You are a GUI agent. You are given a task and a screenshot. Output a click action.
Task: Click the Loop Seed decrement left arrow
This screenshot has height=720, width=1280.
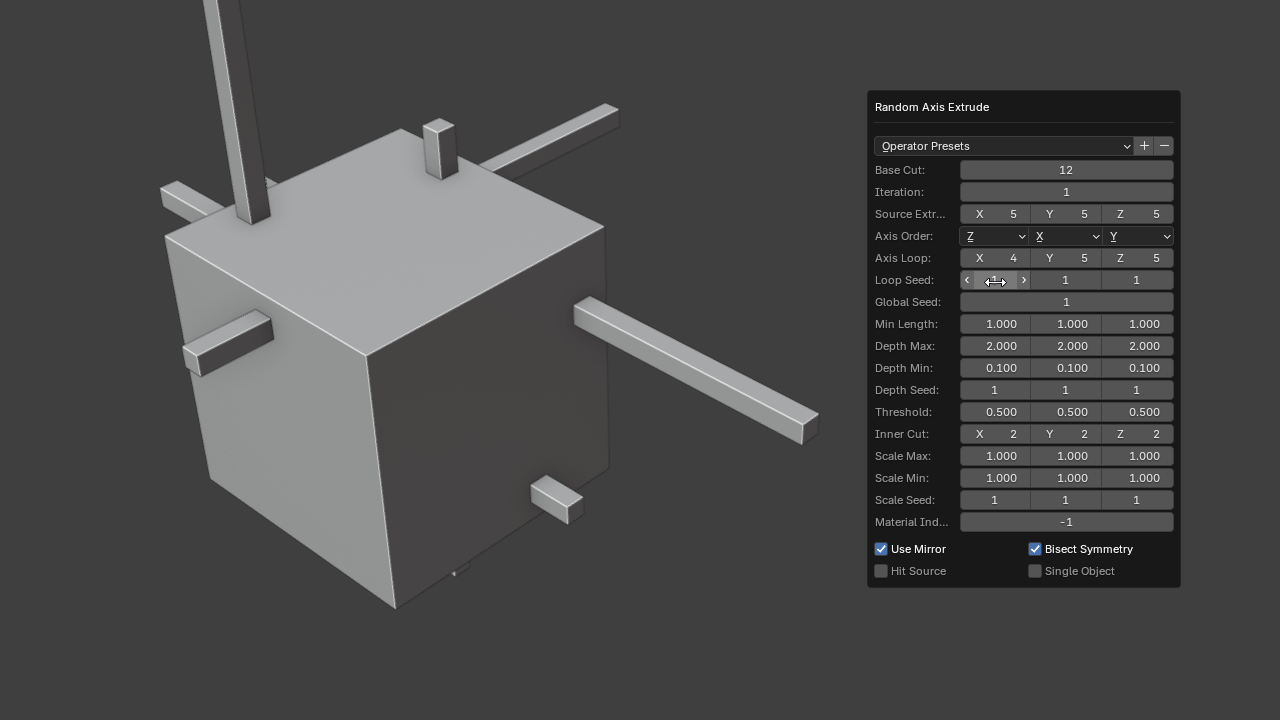967,280
